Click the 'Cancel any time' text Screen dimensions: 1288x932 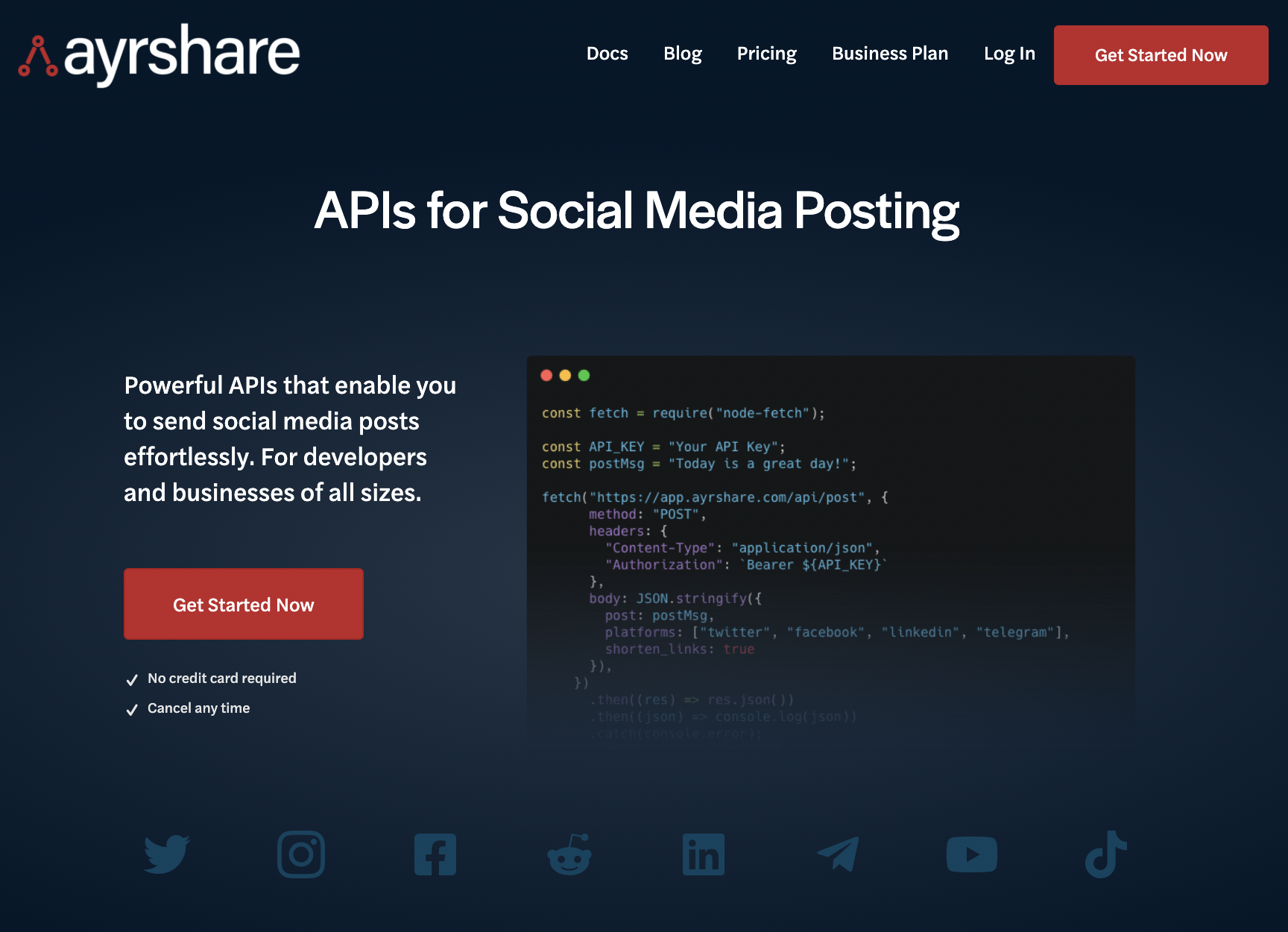(x=199, y=708)
